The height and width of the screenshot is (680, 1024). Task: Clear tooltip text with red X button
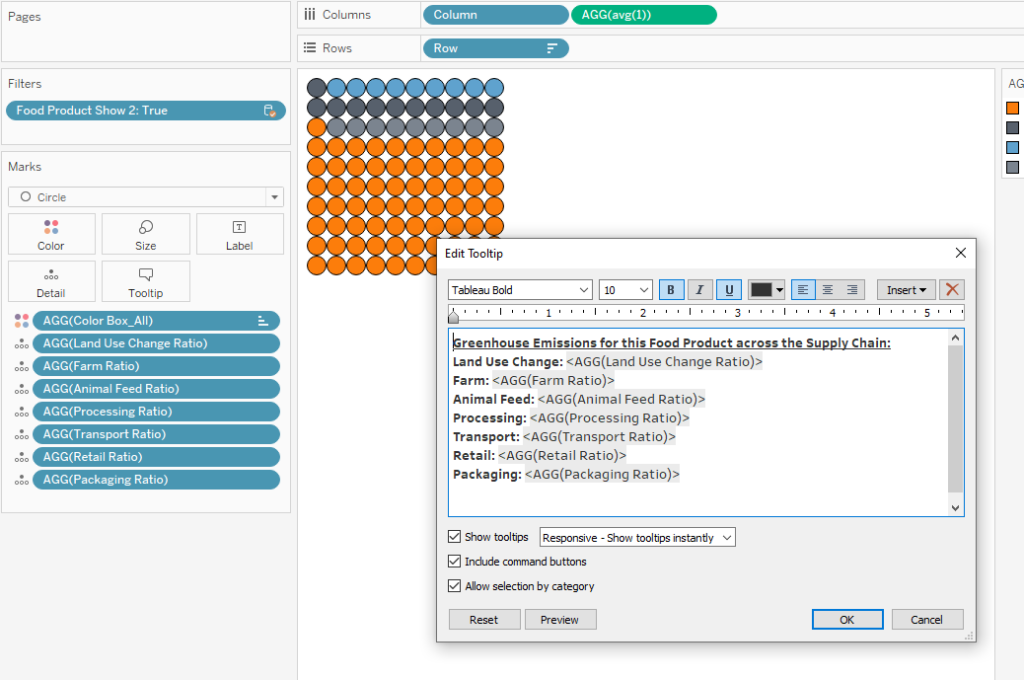point(952,289)
